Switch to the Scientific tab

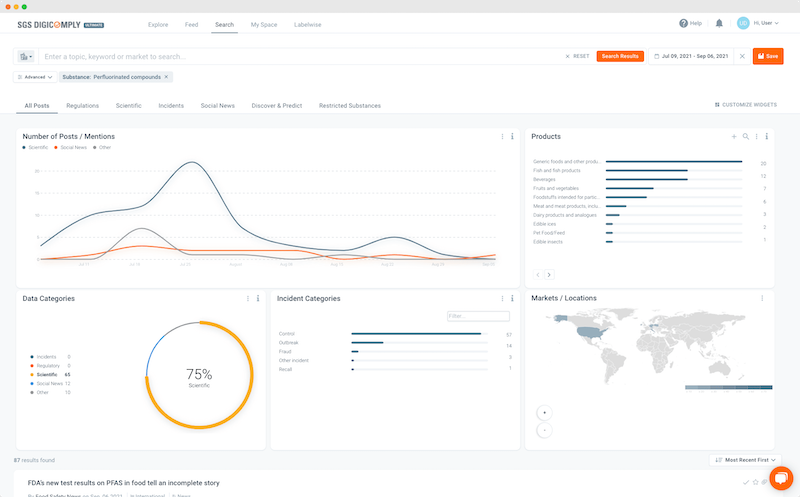pos(129,106)
